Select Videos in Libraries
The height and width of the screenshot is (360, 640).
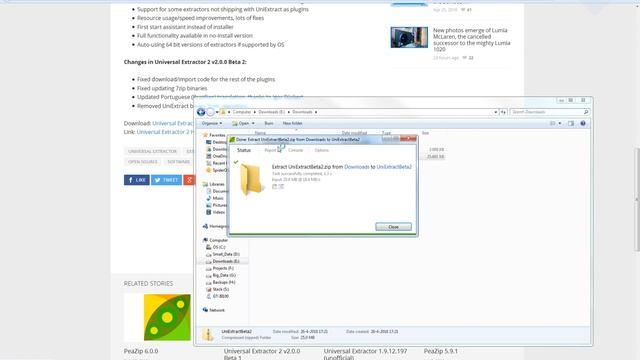[218, 212]
